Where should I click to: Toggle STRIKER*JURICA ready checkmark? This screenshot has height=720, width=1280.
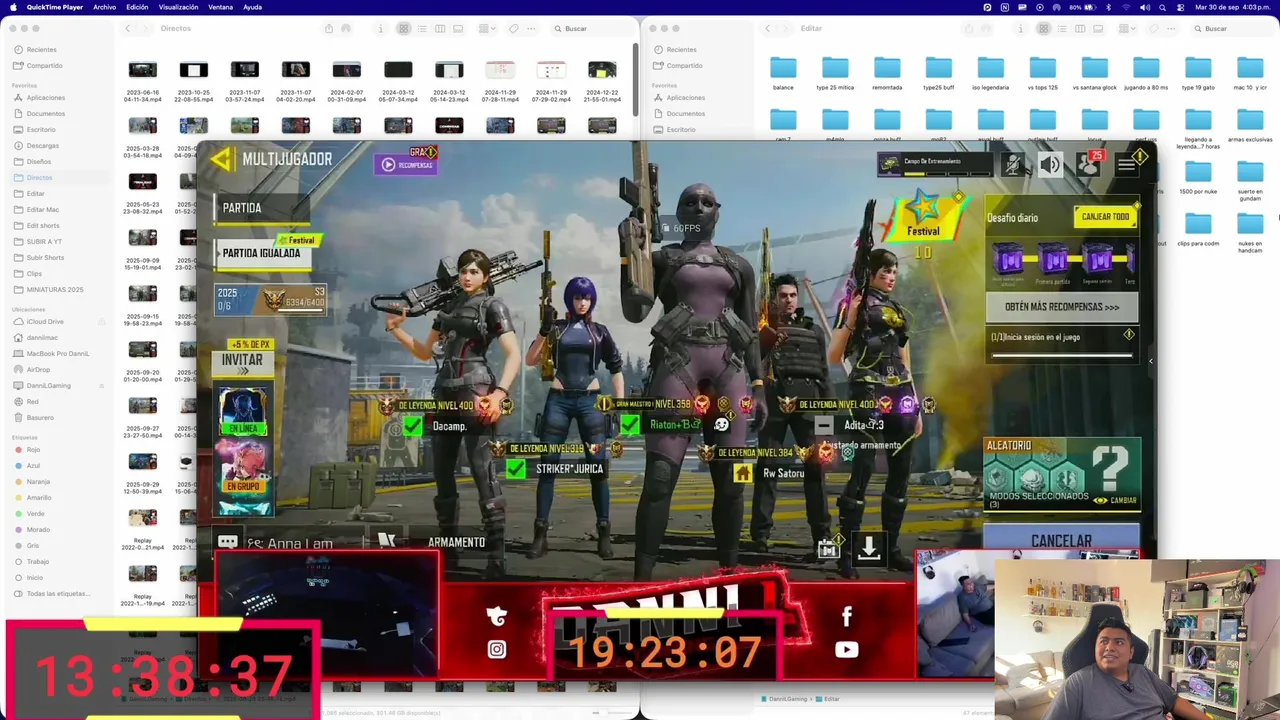[x=516, y=468]
